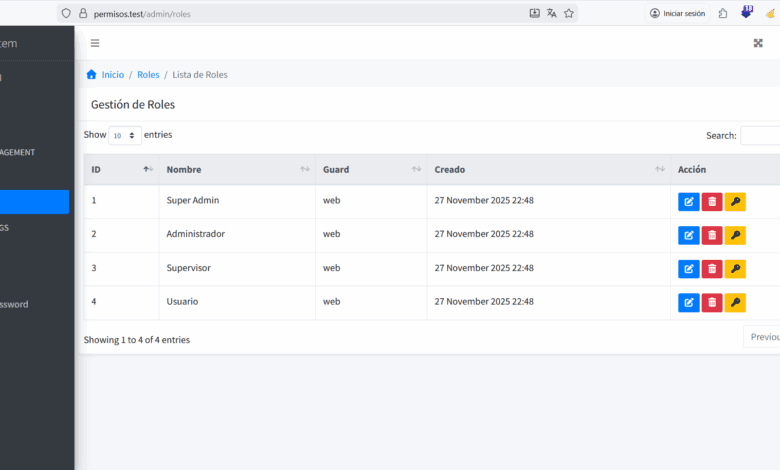Toggle the sidebar hamburger menu
This screenshot has height=470, width=780.
coord(95,43)
